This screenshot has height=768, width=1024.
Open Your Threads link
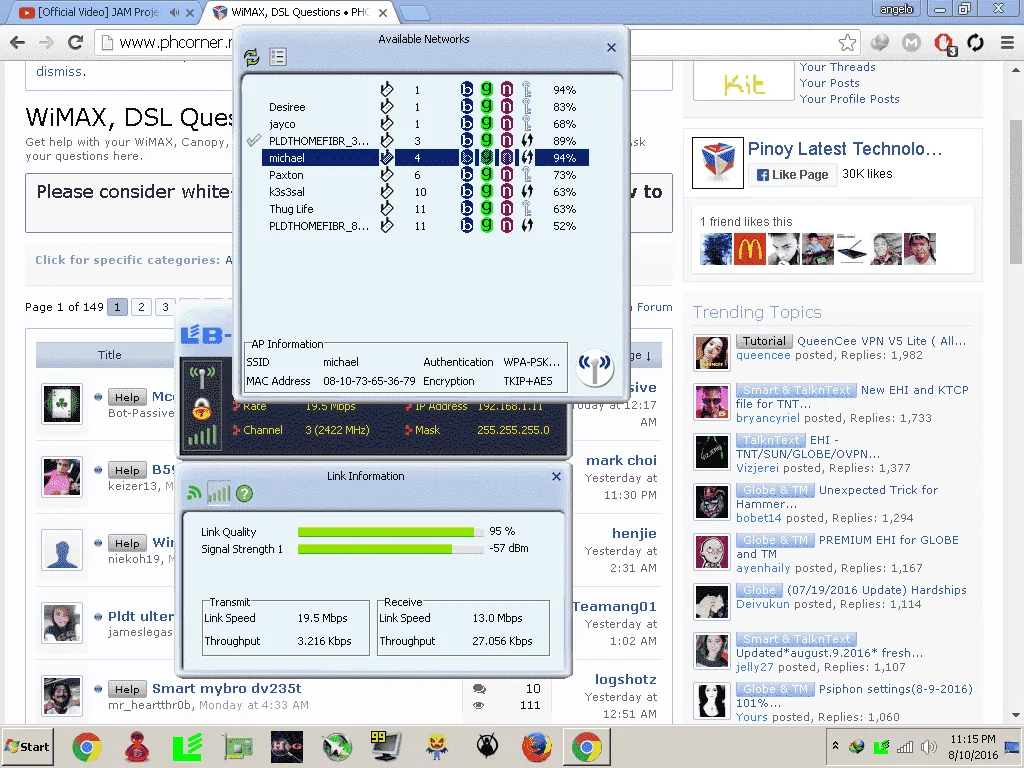(837, 67)
